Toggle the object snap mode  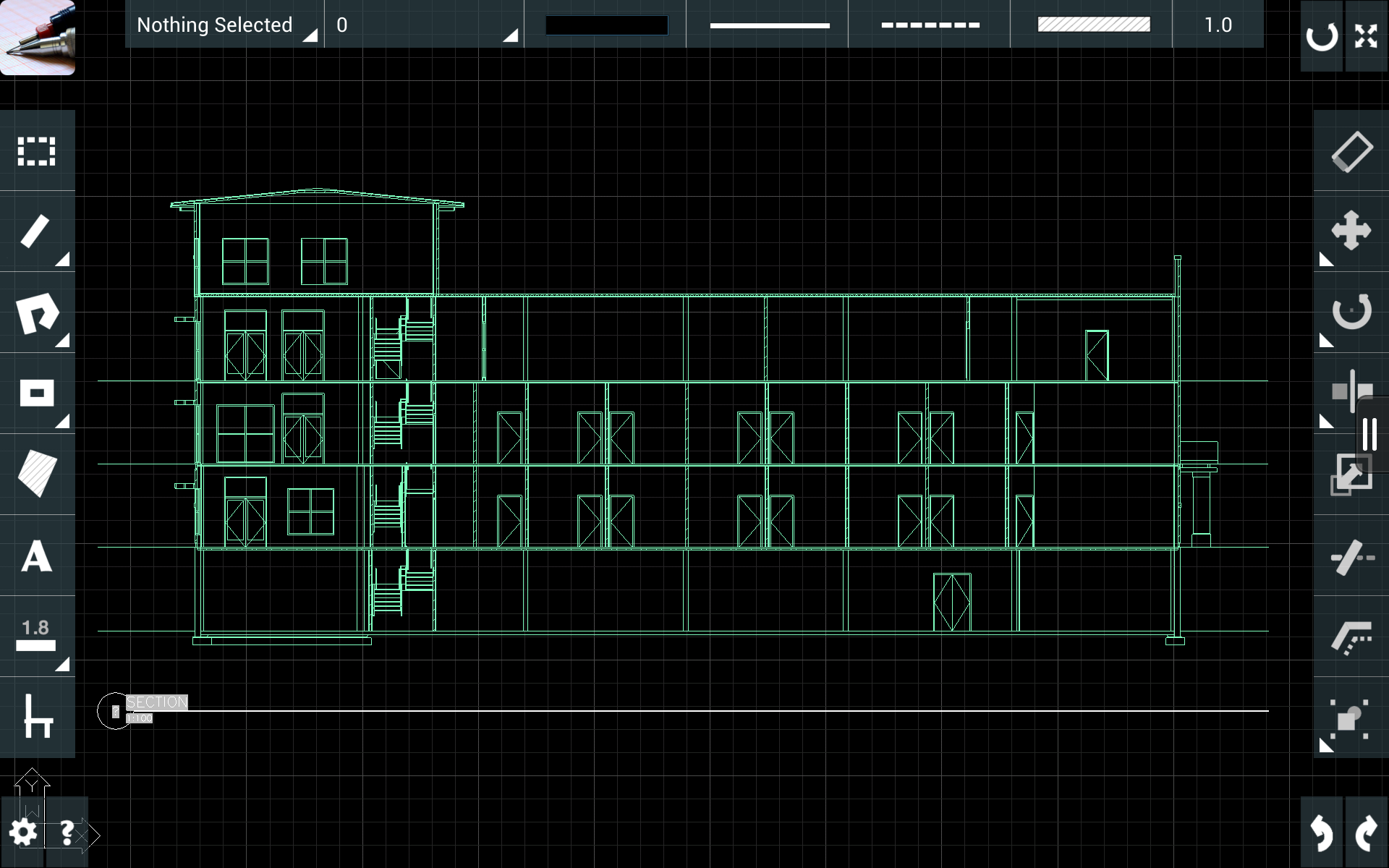pyautogui.click(x=1350, y=718)
